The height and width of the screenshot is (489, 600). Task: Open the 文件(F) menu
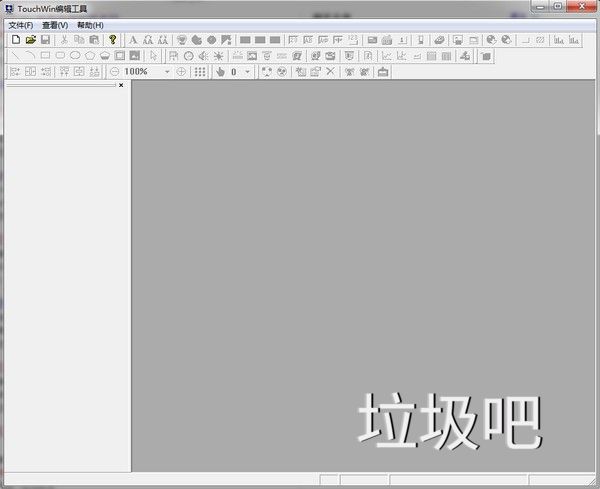coord(21,25)
